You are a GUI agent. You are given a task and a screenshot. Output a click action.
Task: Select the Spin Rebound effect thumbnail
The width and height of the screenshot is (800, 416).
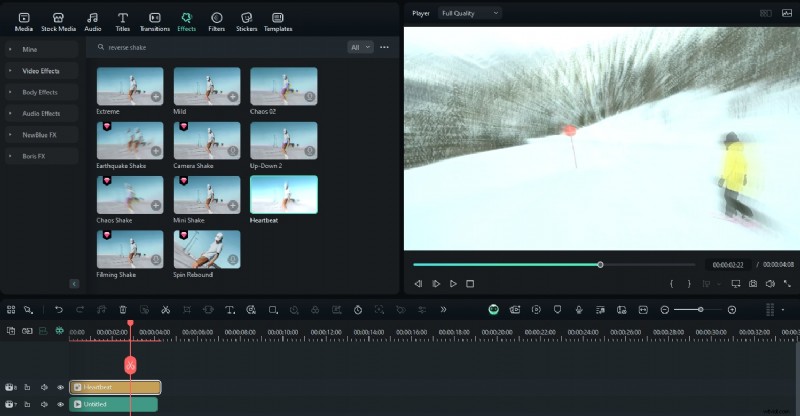point(207,249)
